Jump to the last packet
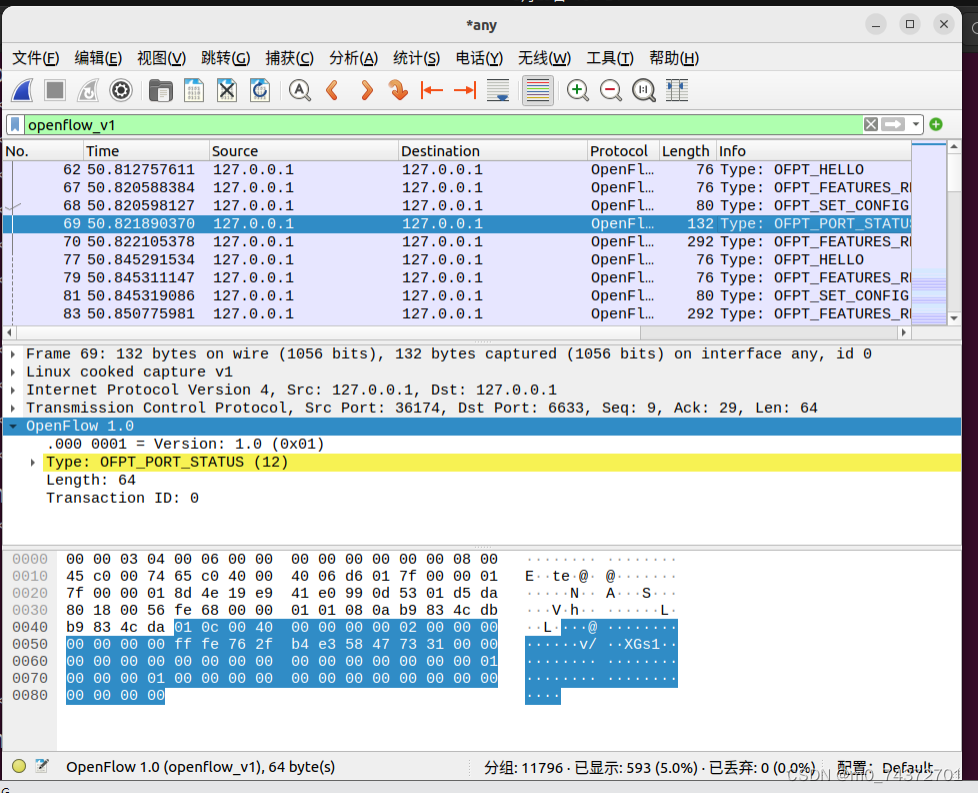This screenshot has height=793, width=978. pyautogui.click(x=464, y=90)
